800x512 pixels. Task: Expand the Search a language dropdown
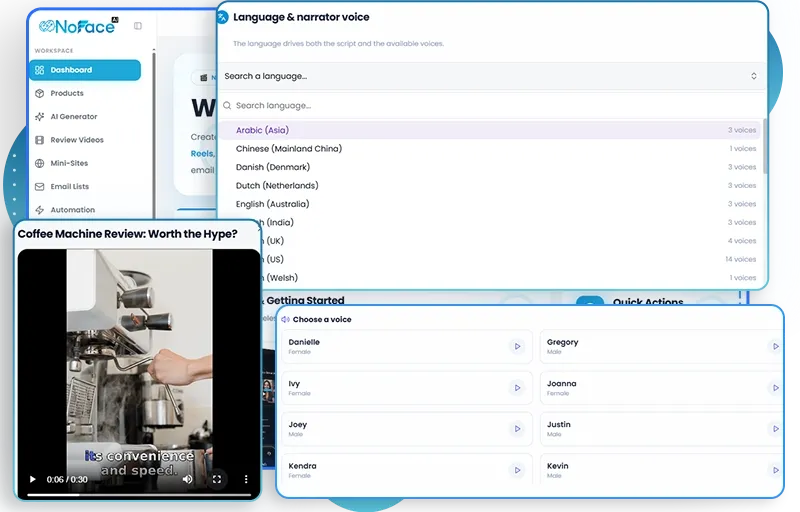click(x=492, y=76)
